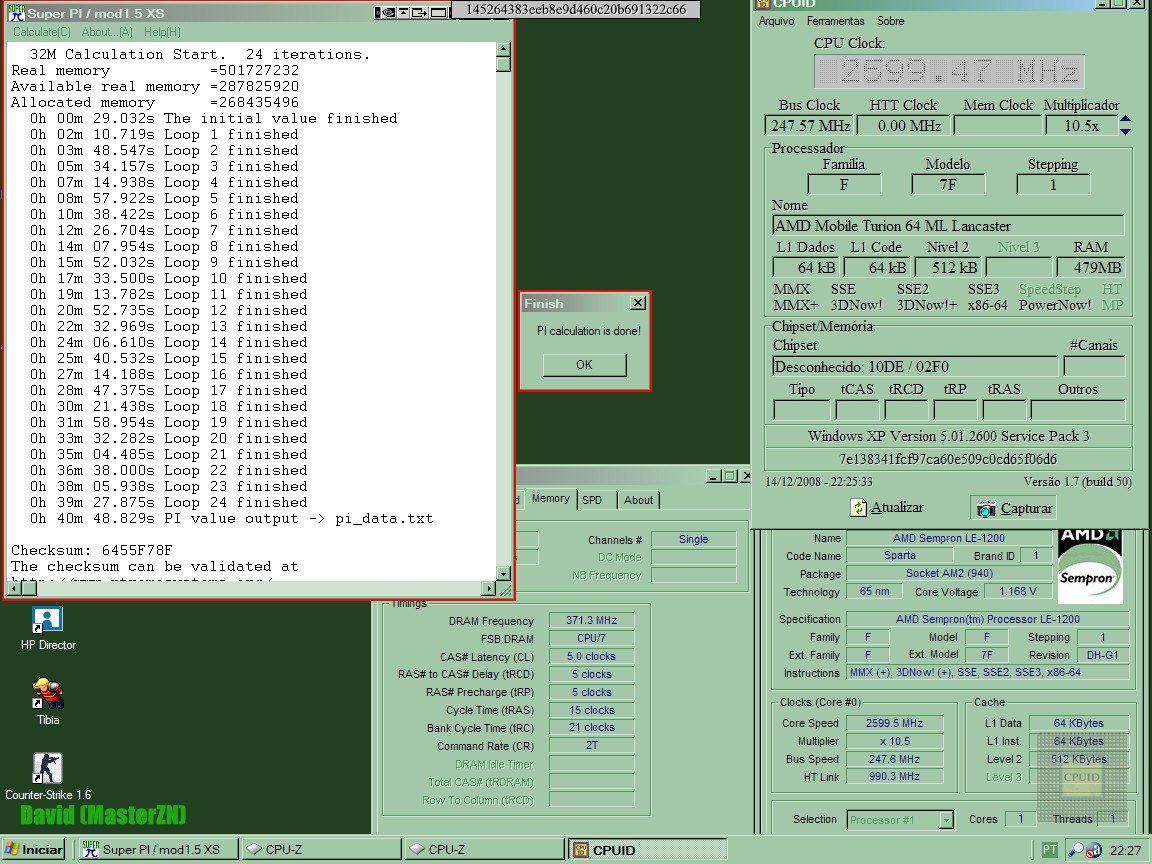Click the blocked-network icon in system tray
Screen dimensions: 1152x864
(x=1093, y=850)
